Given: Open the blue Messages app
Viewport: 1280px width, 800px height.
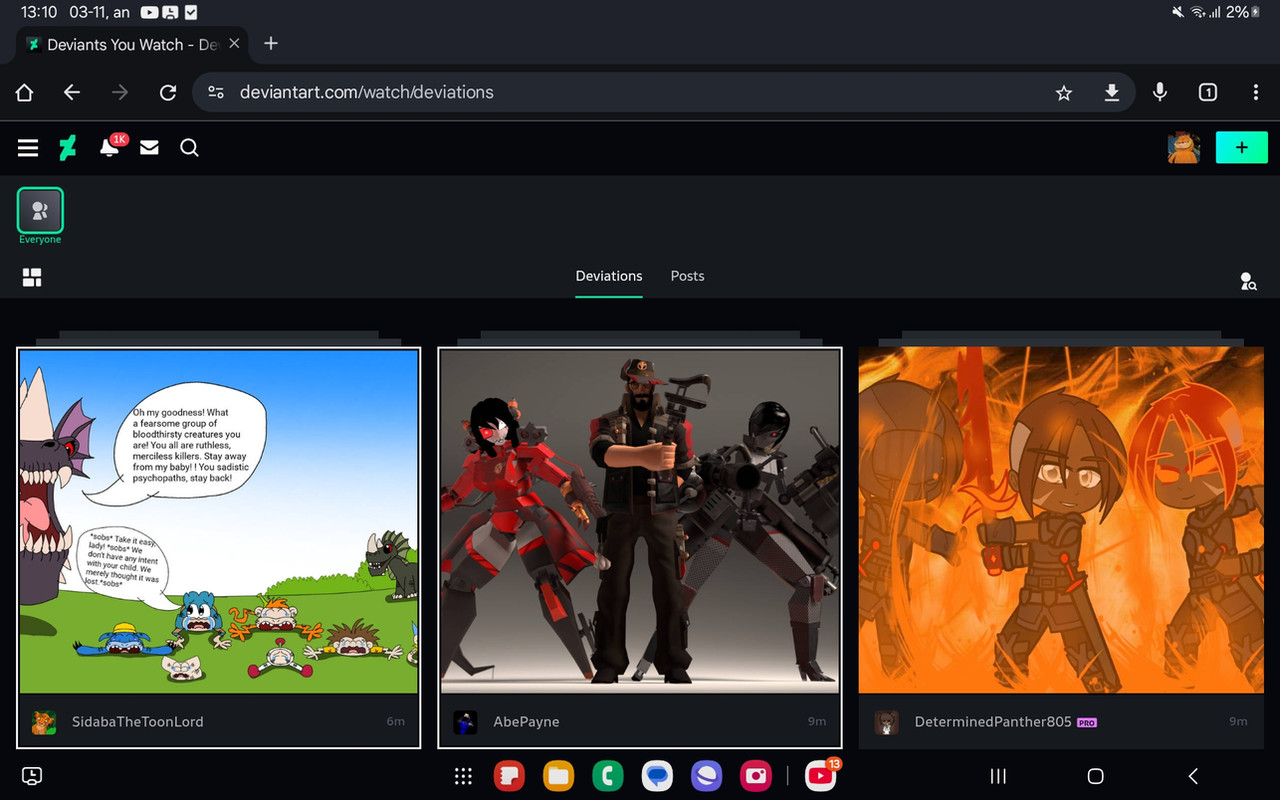Looking at the screenshot, I should 657,776.
